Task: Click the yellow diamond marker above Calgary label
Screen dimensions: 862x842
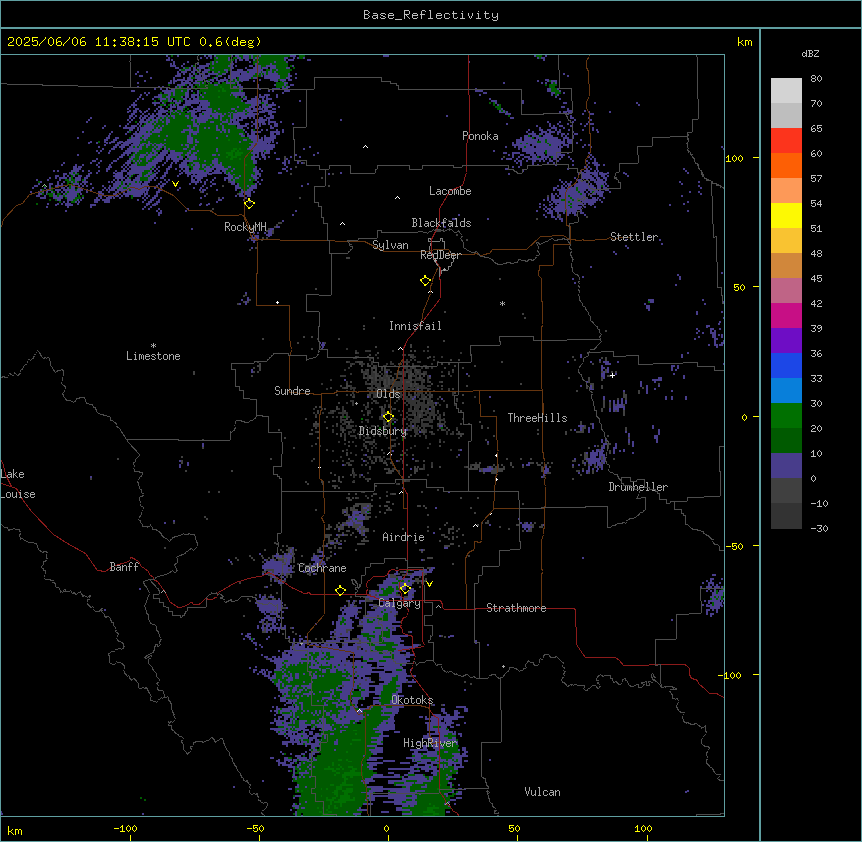Action: 405,589
